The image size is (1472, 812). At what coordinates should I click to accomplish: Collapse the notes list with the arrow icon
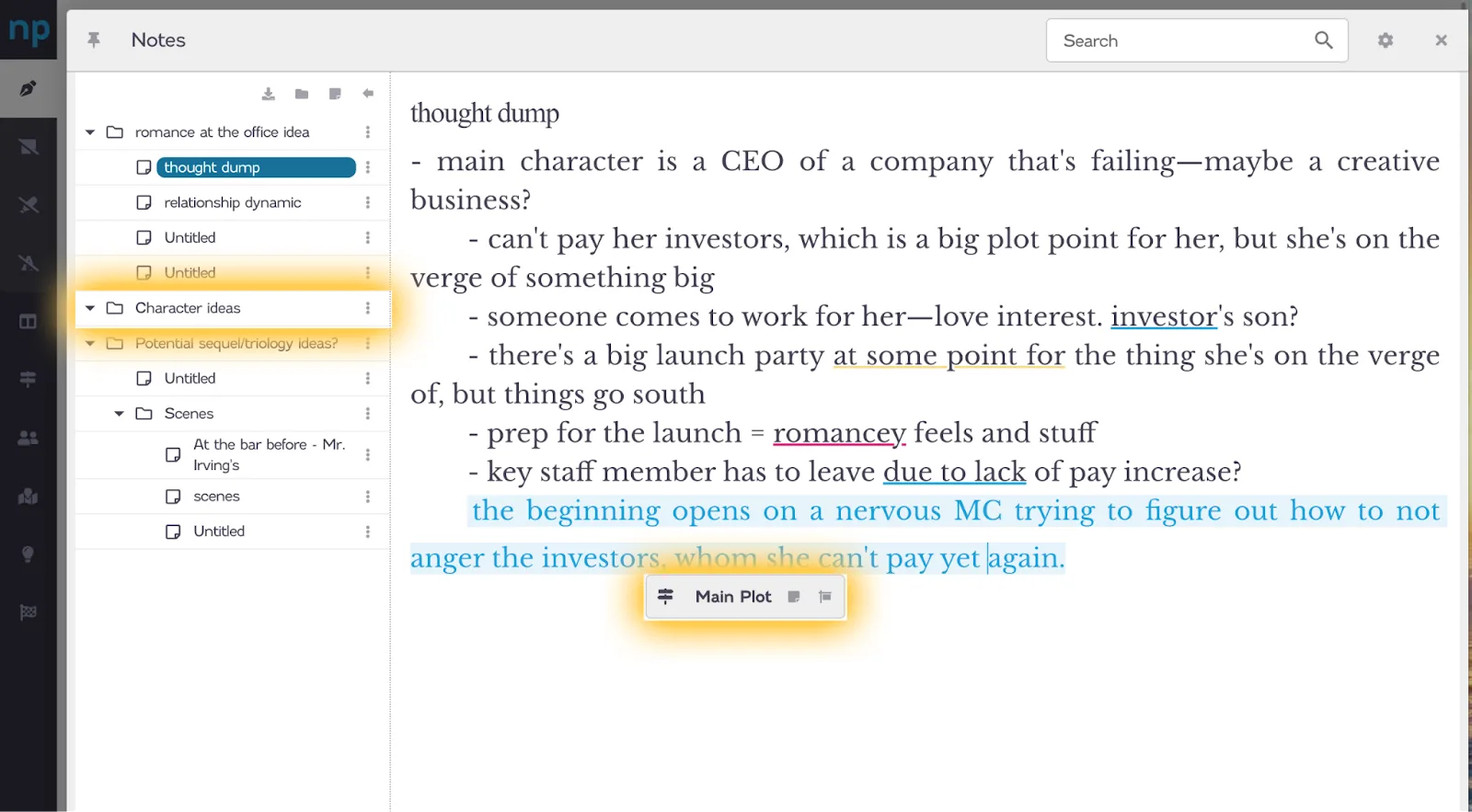click(x=368, y=94)
